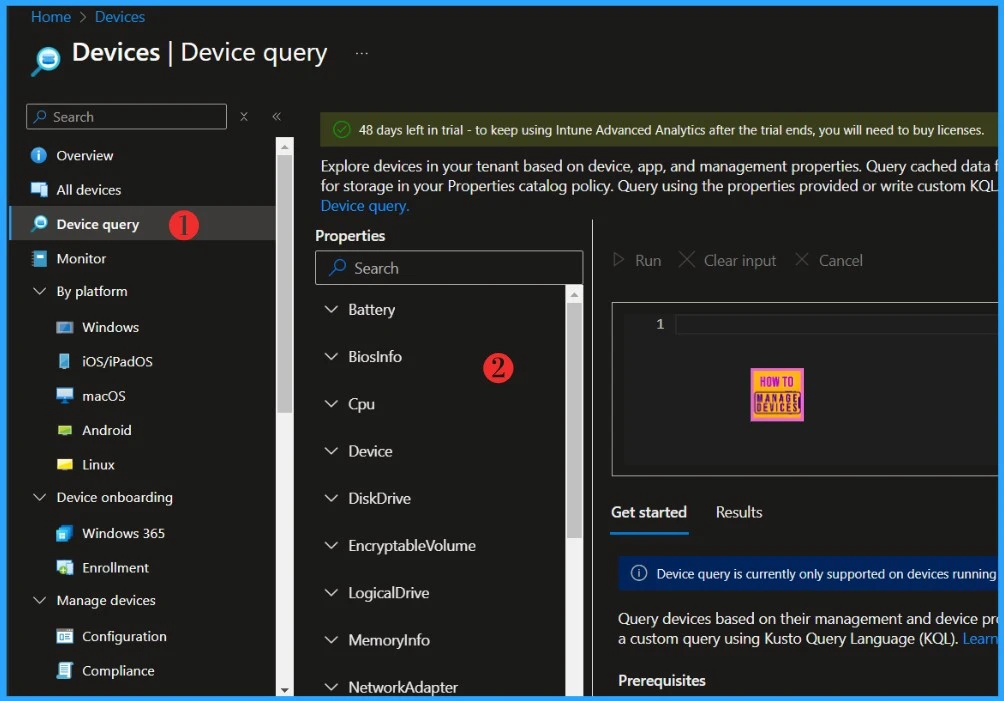
Task: Click the Windows 365 icon
Action: point(65,533)
